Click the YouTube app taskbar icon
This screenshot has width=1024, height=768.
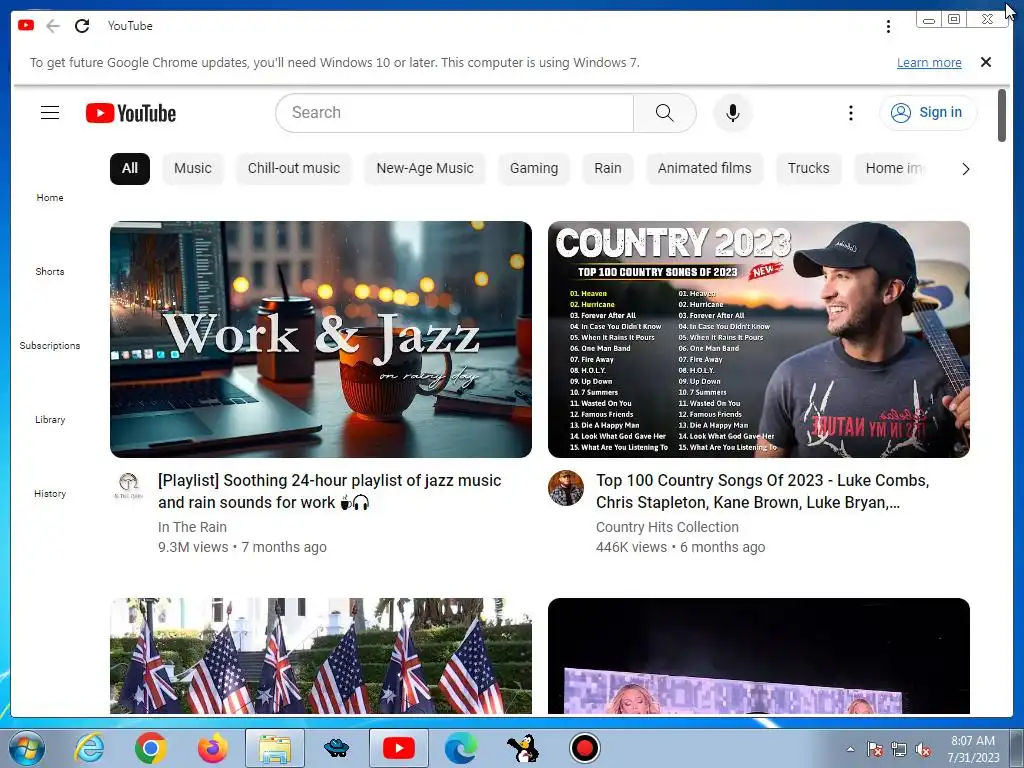[x=399, y=748]
